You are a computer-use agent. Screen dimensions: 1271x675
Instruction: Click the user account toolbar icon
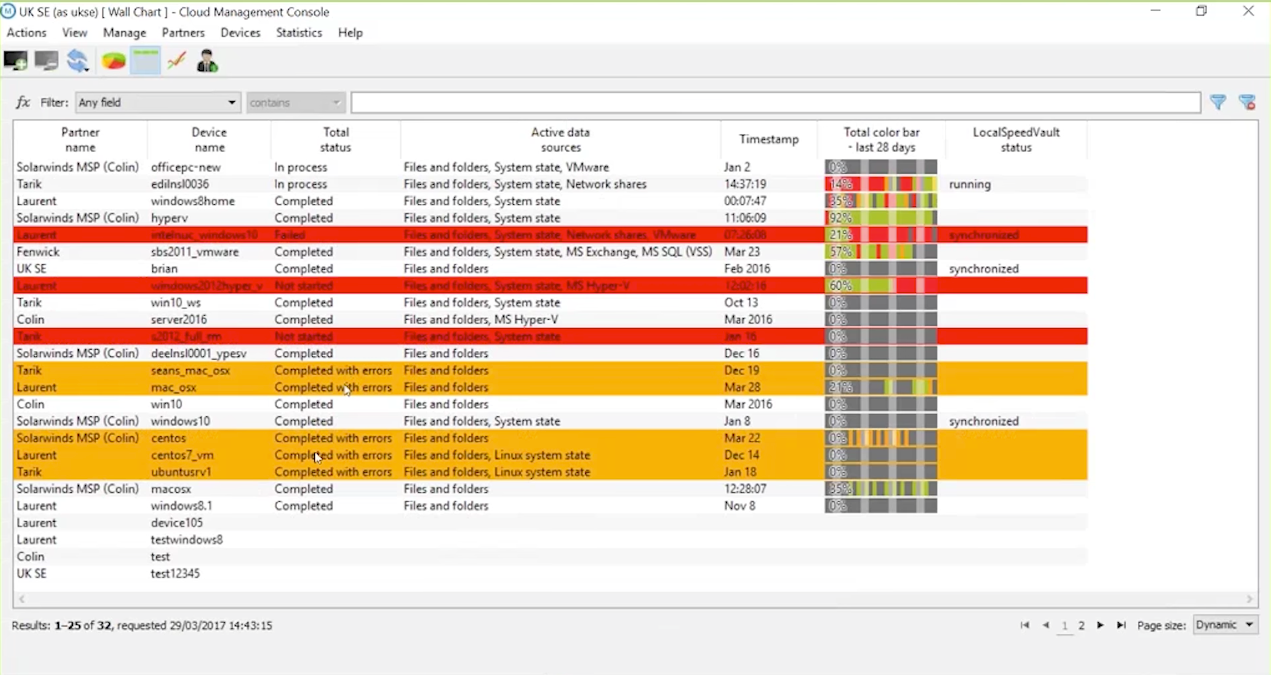[207, 62]
